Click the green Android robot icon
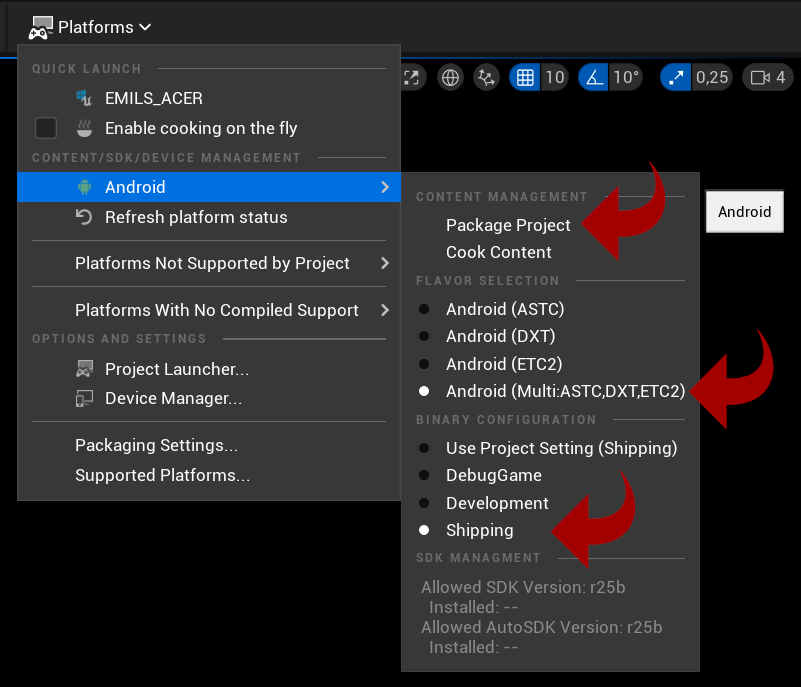The width and height of the screenshot is (801, 687). [84, 187]
